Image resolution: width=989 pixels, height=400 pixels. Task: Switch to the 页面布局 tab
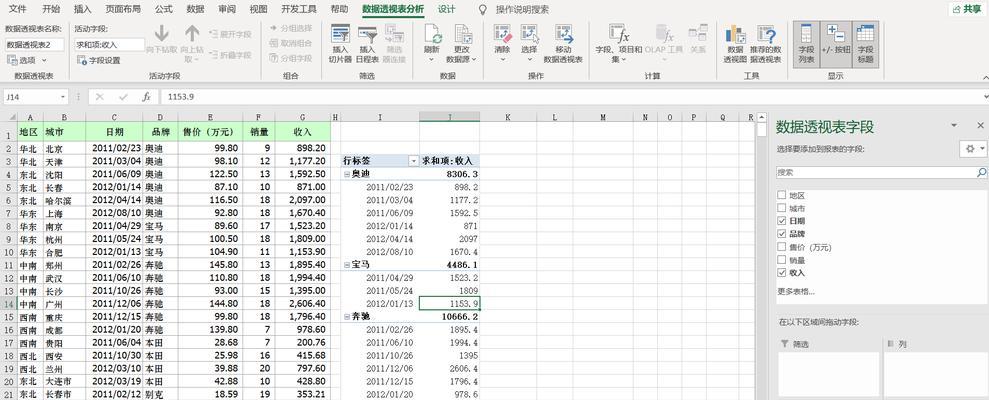point(123,9)
